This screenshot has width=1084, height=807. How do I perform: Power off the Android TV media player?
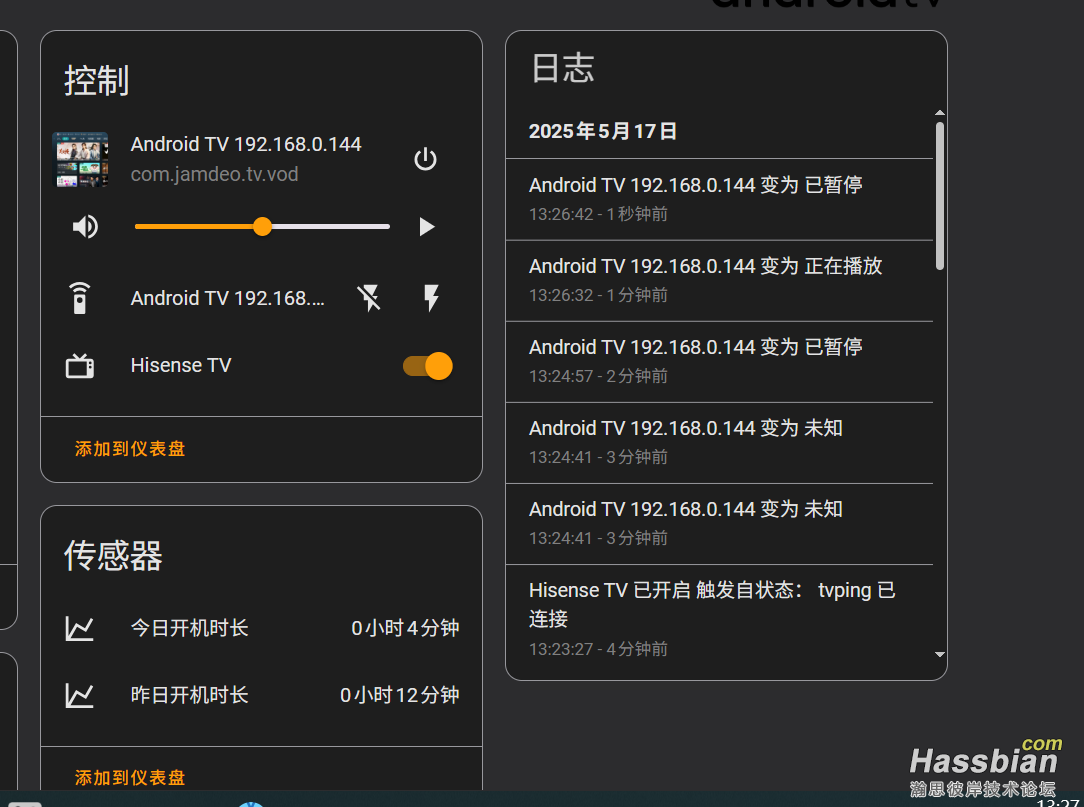425,159
